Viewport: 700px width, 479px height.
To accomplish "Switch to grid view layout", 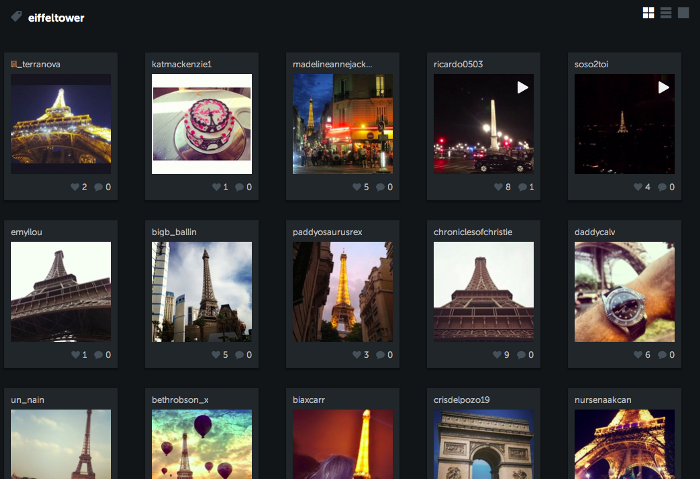I will pos(648,13).
